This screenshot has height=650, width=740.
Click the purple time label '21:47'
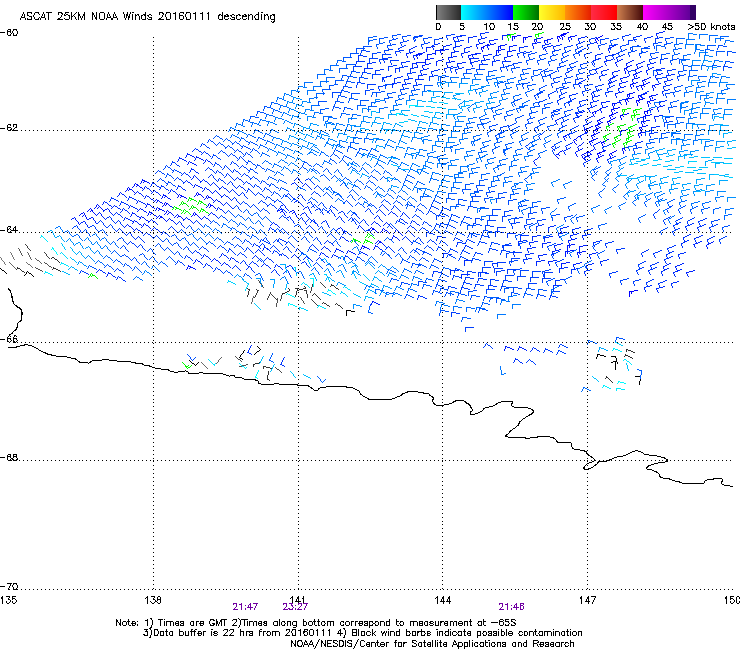click(x=245, y=607)
